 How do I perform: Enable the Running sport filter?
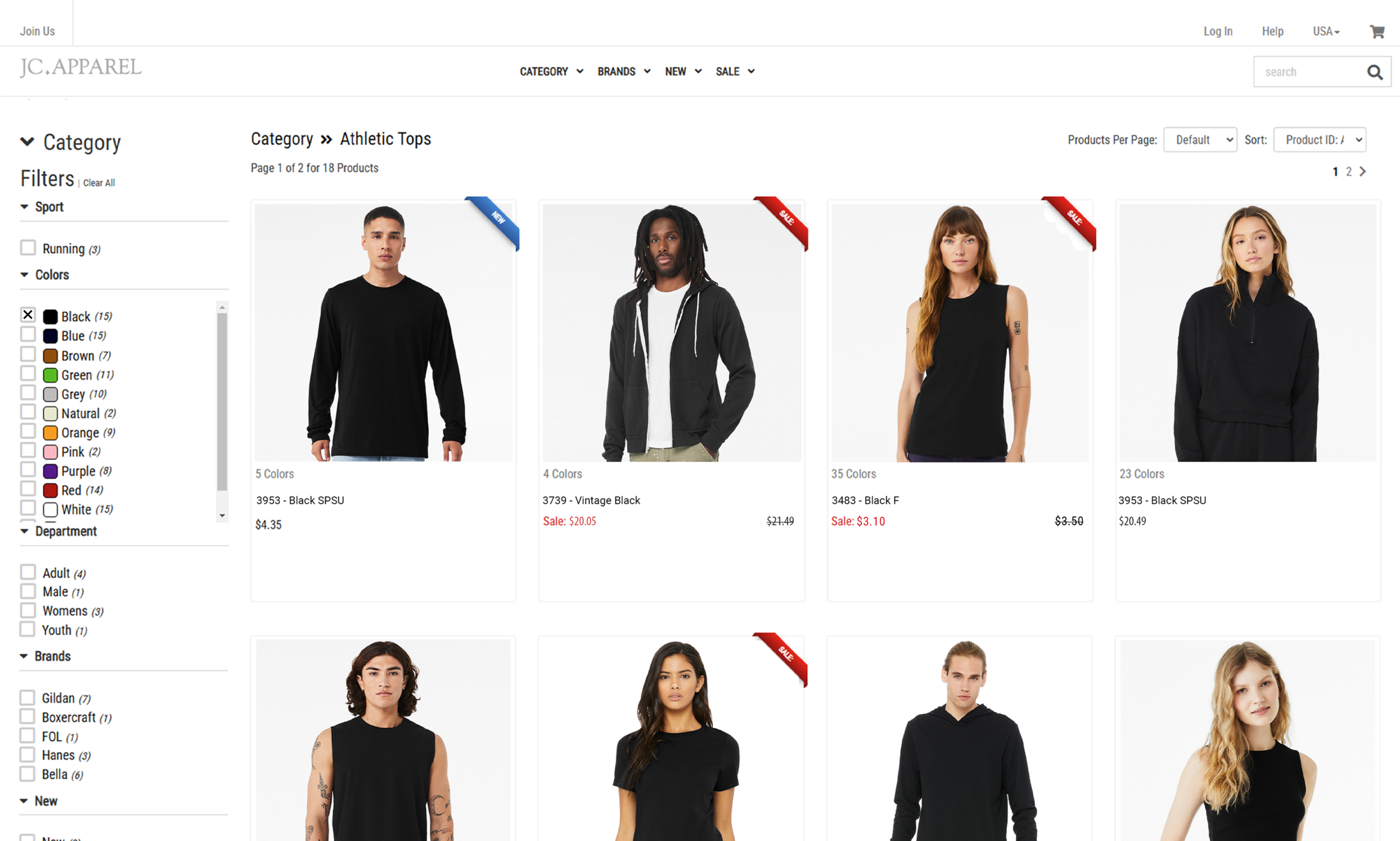coord(28,248)
